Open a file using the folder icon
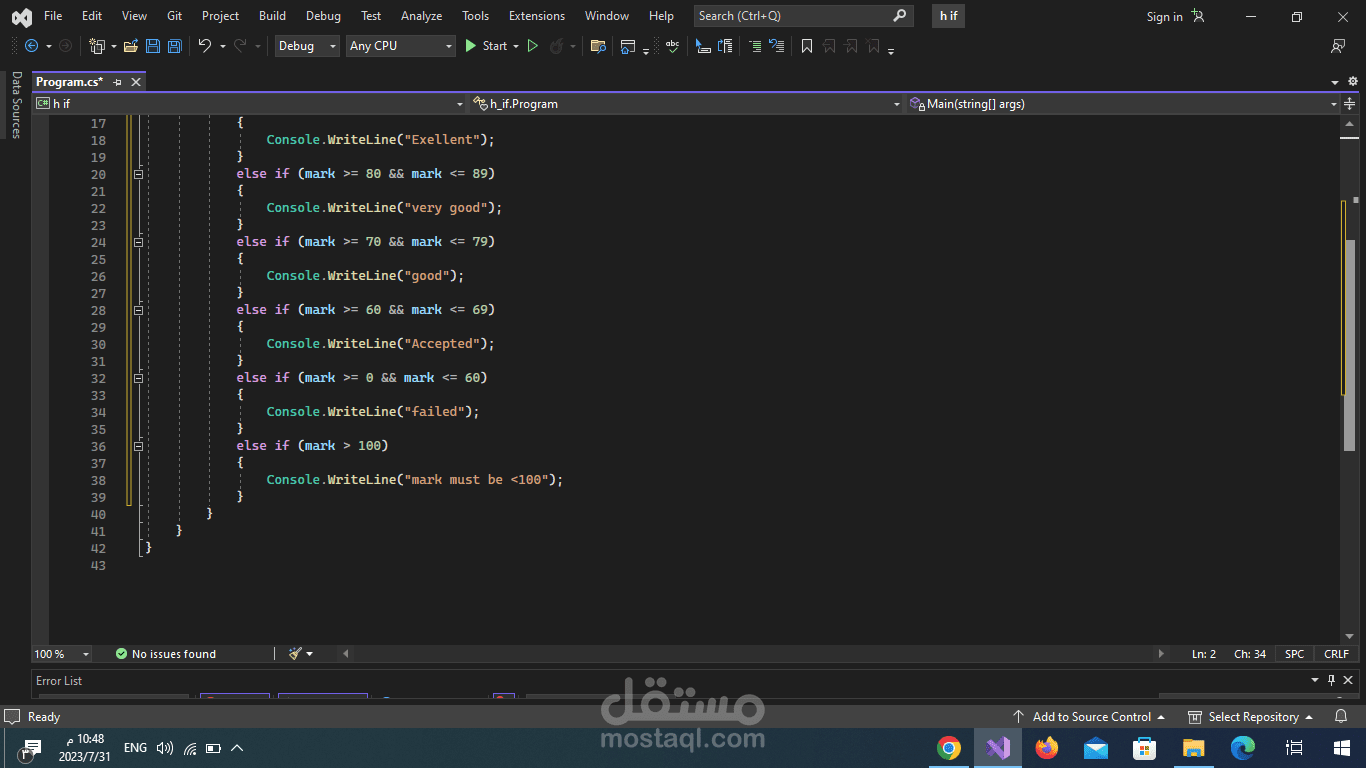Viewport: 1366px width, 768px height. [x=130, y=46]
